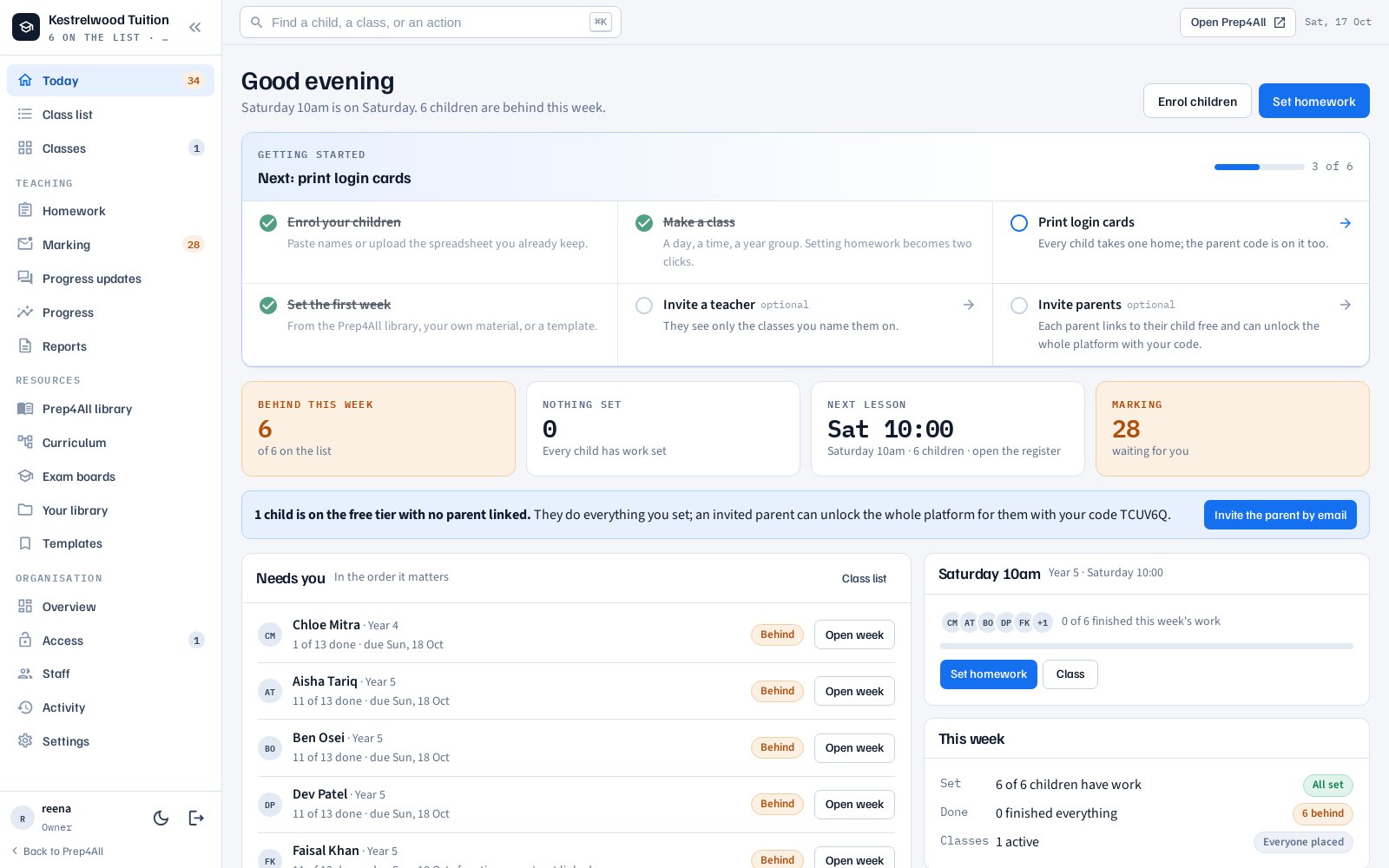
Task: Open Invite a teacher via its arrow
Action: tap(969, 305)
